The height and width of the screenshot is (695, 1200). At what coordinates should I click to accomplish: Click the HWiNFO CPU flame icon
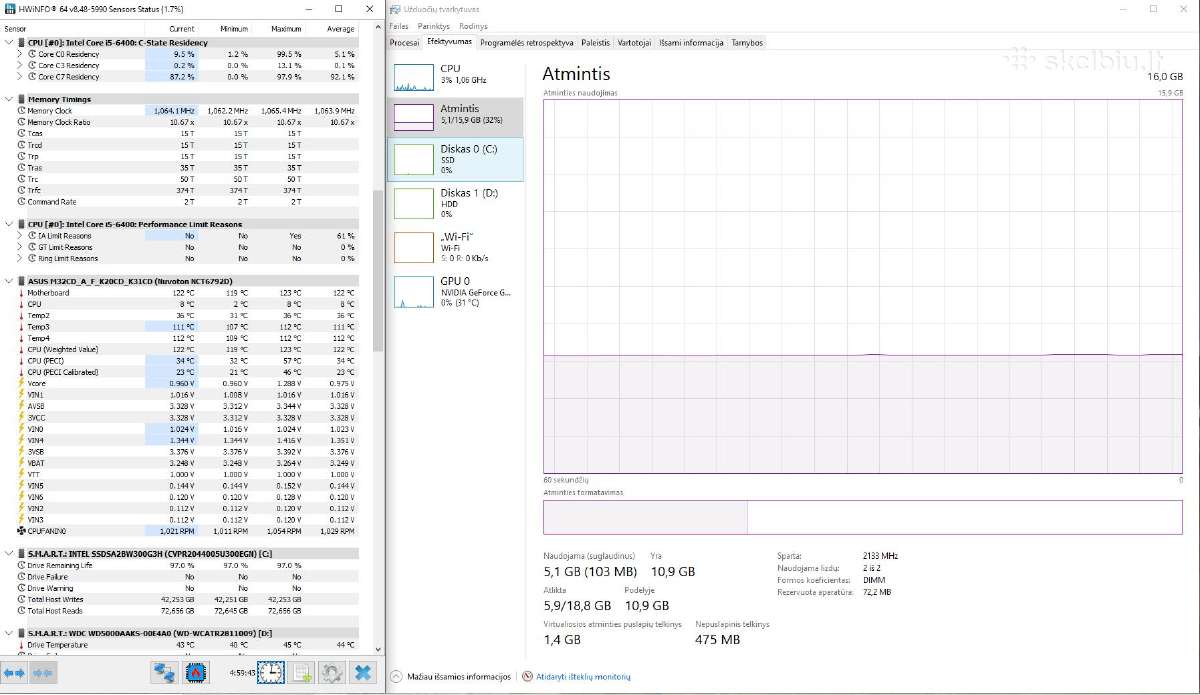tap(197, 673)
